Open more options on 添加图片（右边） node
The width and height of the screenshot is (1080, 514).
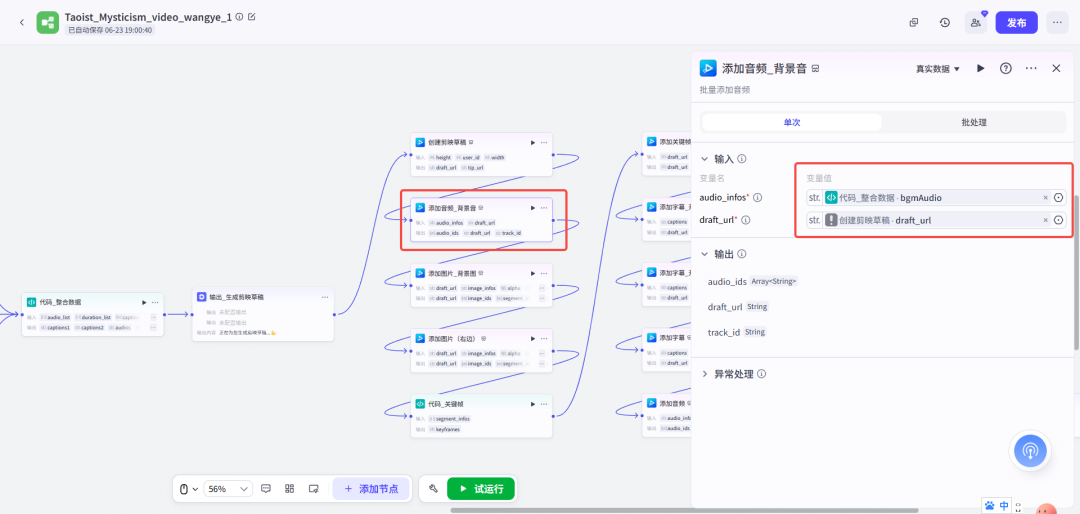click(544, 338)
